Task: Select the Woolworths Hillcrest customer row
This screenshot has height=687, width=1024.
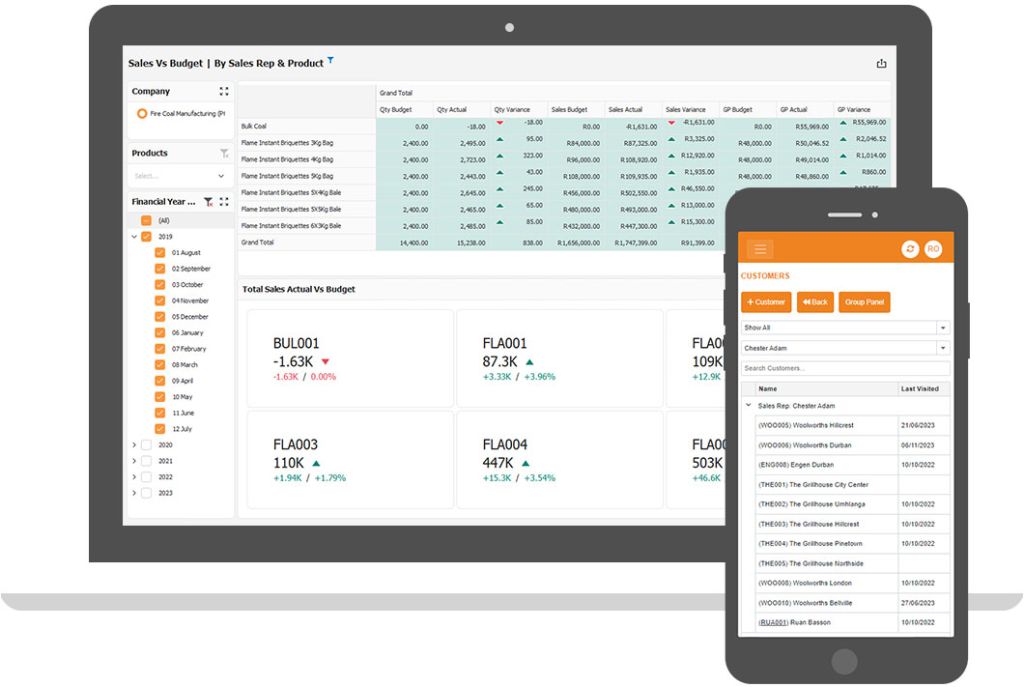Action: [852, 425]
